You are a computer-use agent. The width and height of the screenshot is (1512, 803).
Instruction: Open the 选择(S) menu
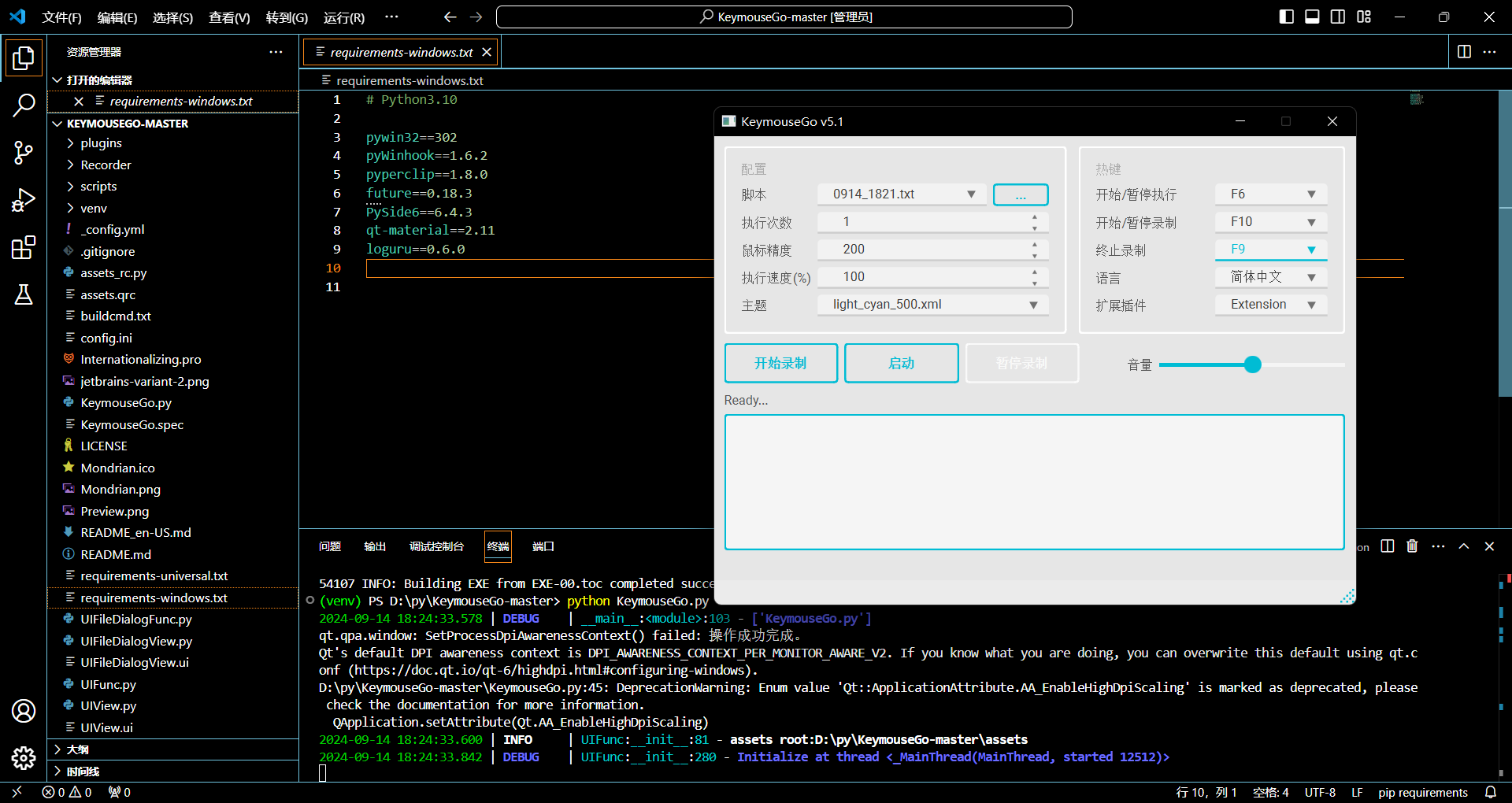coord(172,17)
